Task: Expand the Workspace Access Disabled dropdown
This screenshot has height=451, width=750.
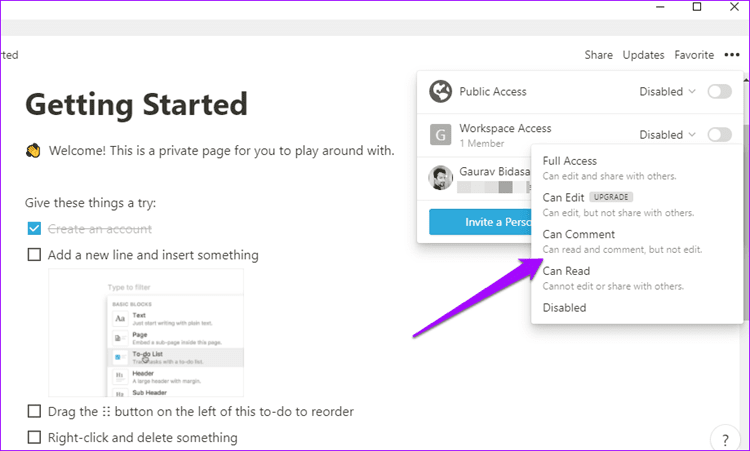Action: (667, 135)
